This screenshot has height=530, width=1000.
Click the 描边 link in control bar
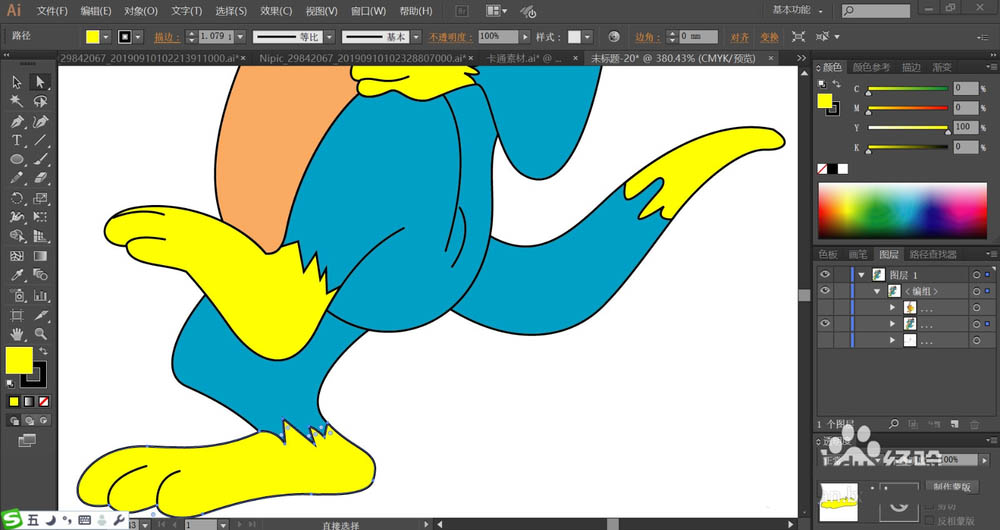tap(167, 37)
